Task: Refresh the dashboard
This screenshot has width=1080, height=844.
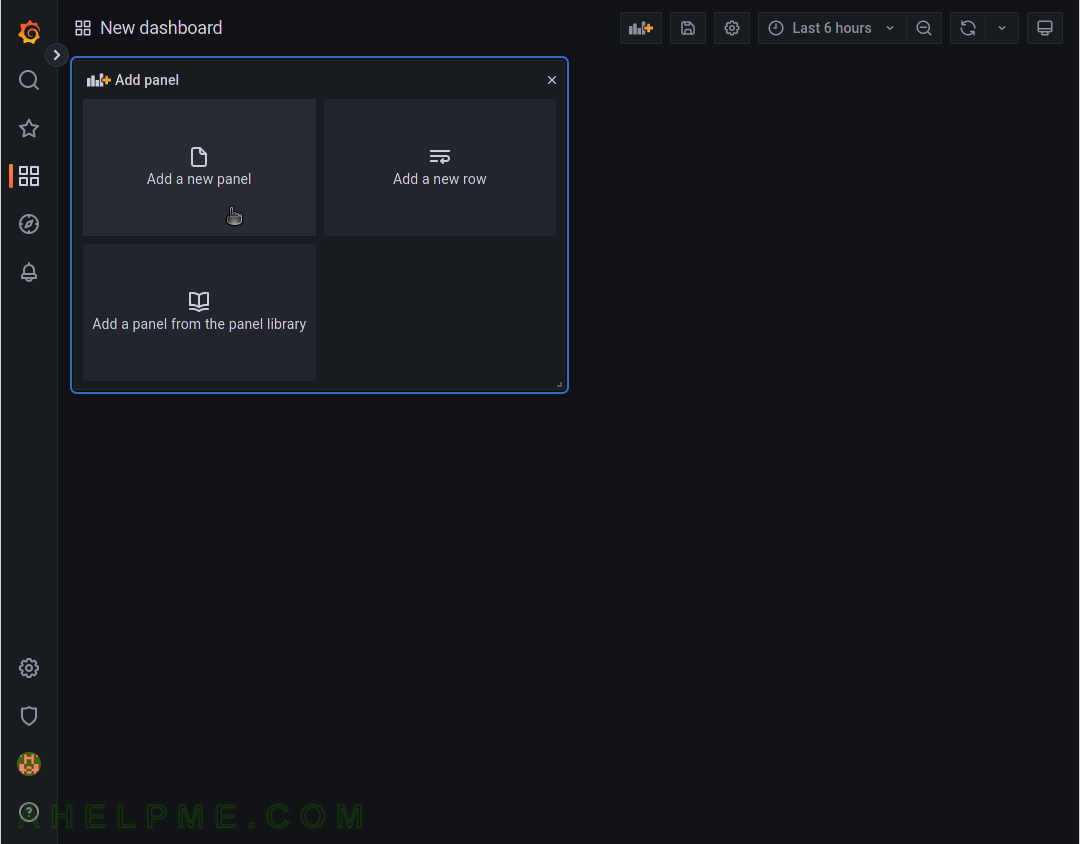Action: [x=968, y=28]
